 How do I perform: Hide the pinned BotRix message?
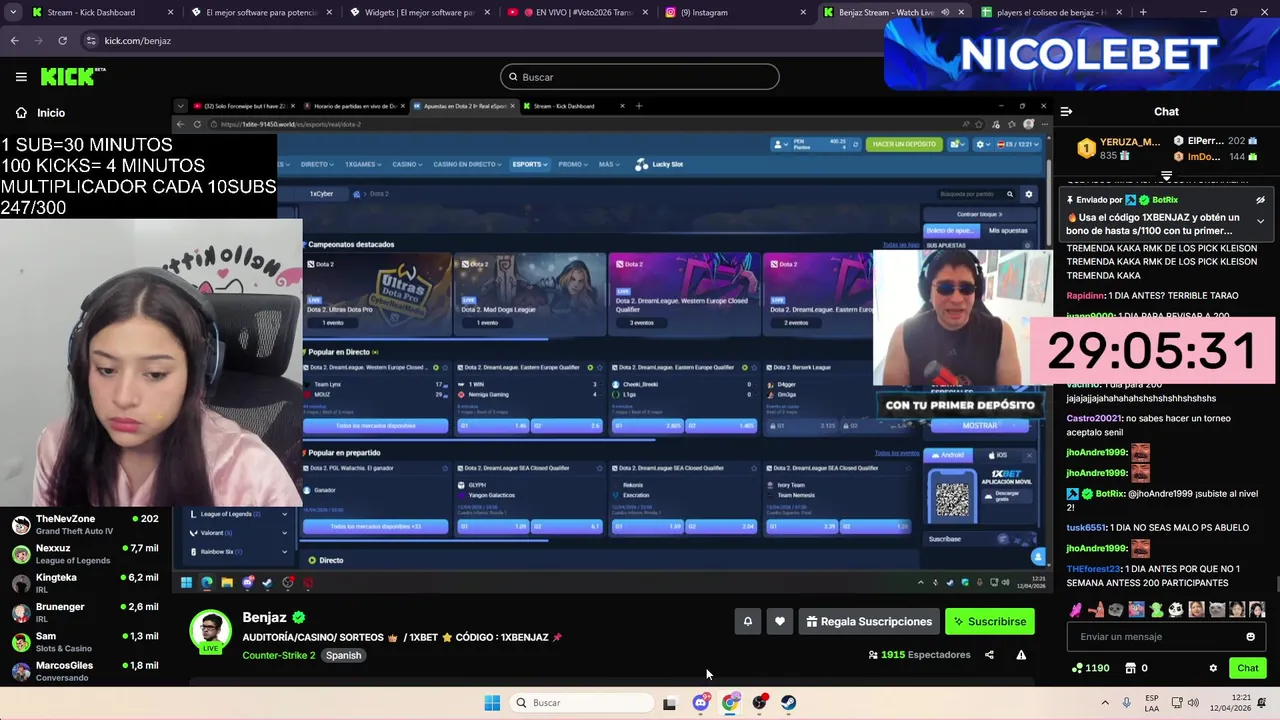coord(1260,200)
